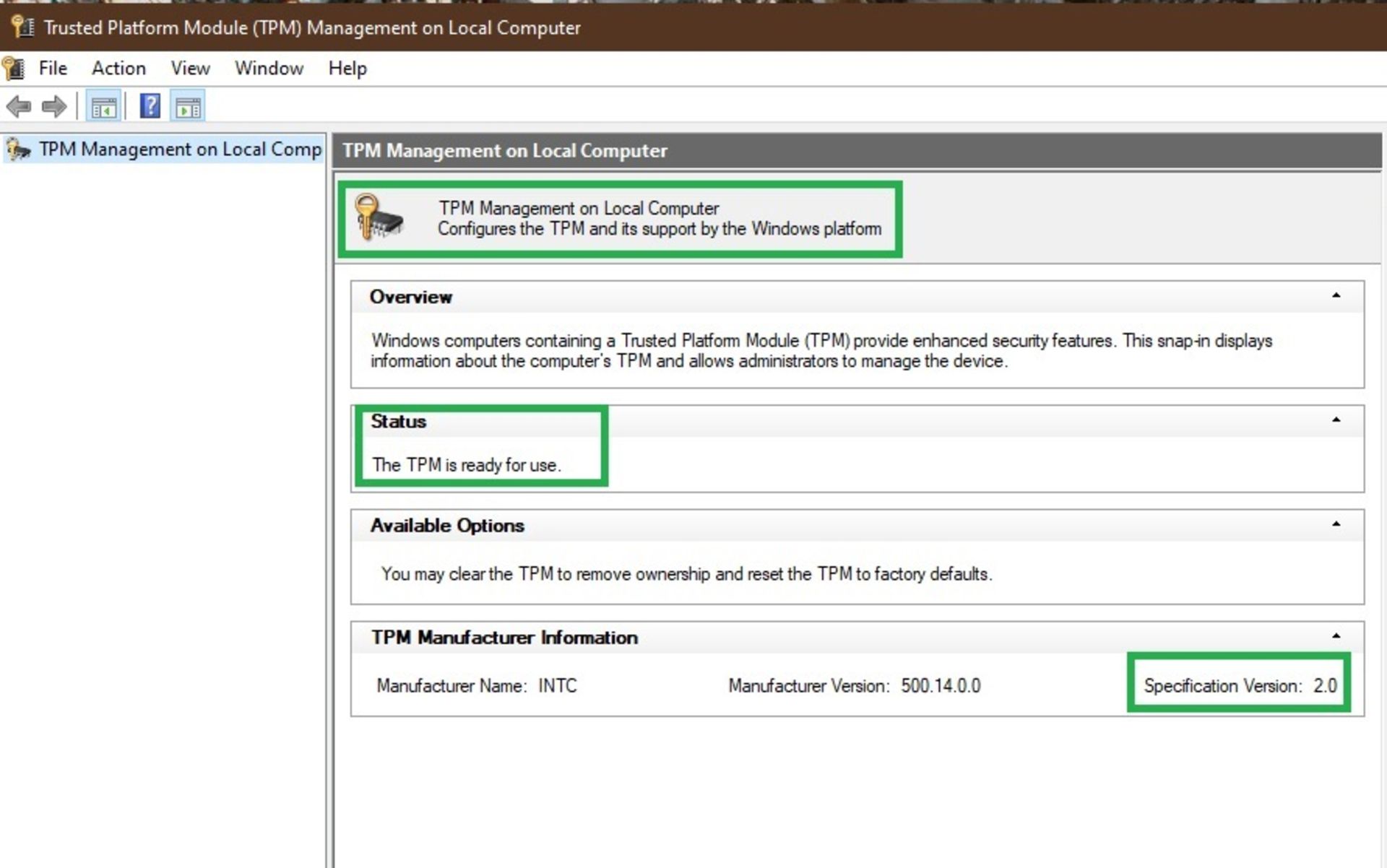Click the window title bar text
Image resolution: width=1387 pixels, height=868 pixels.
click(312, 27)
